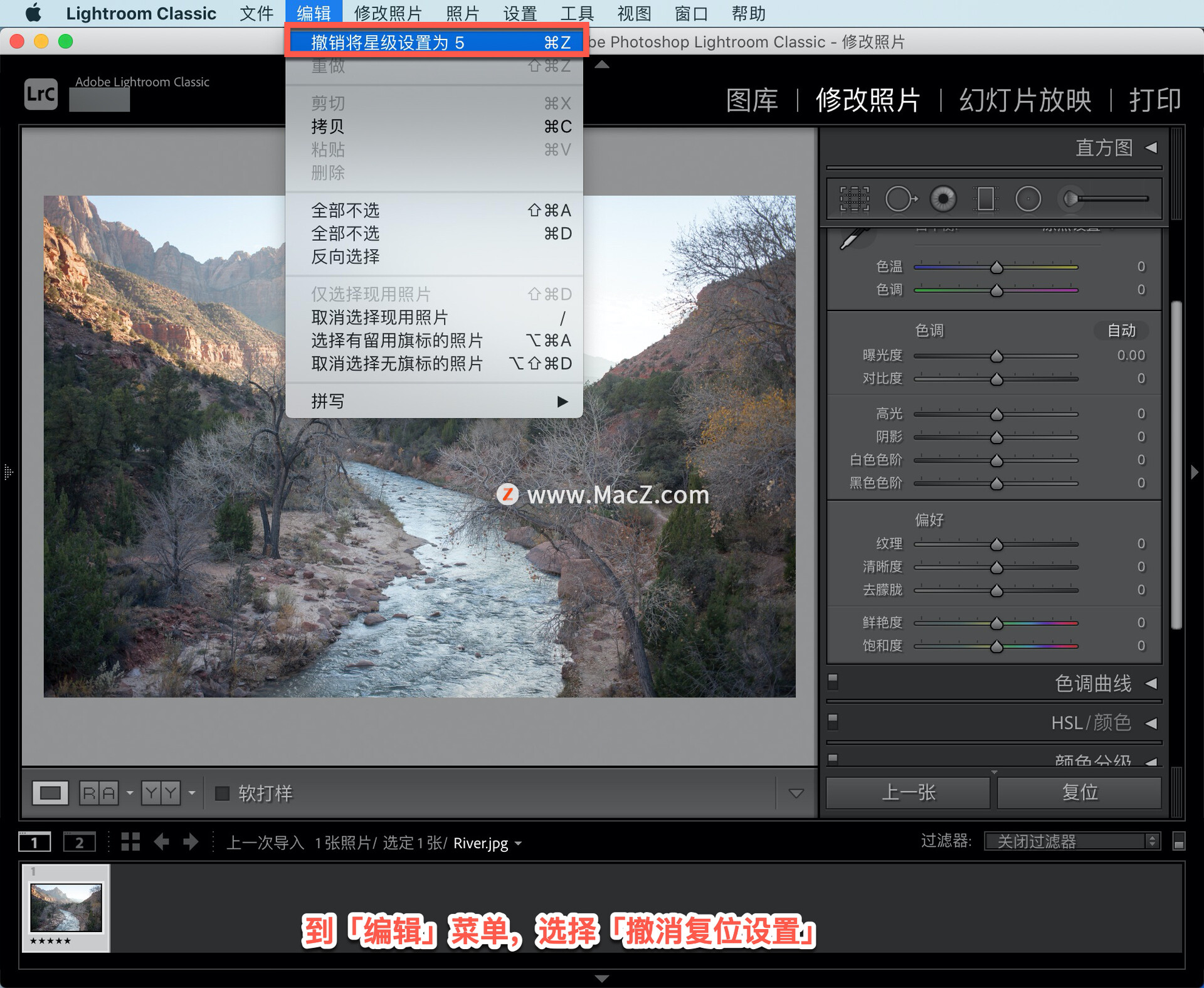Toggle the HSL / Color panel switch
This screenshot has height=988, width=1204.
click(833, 721)
